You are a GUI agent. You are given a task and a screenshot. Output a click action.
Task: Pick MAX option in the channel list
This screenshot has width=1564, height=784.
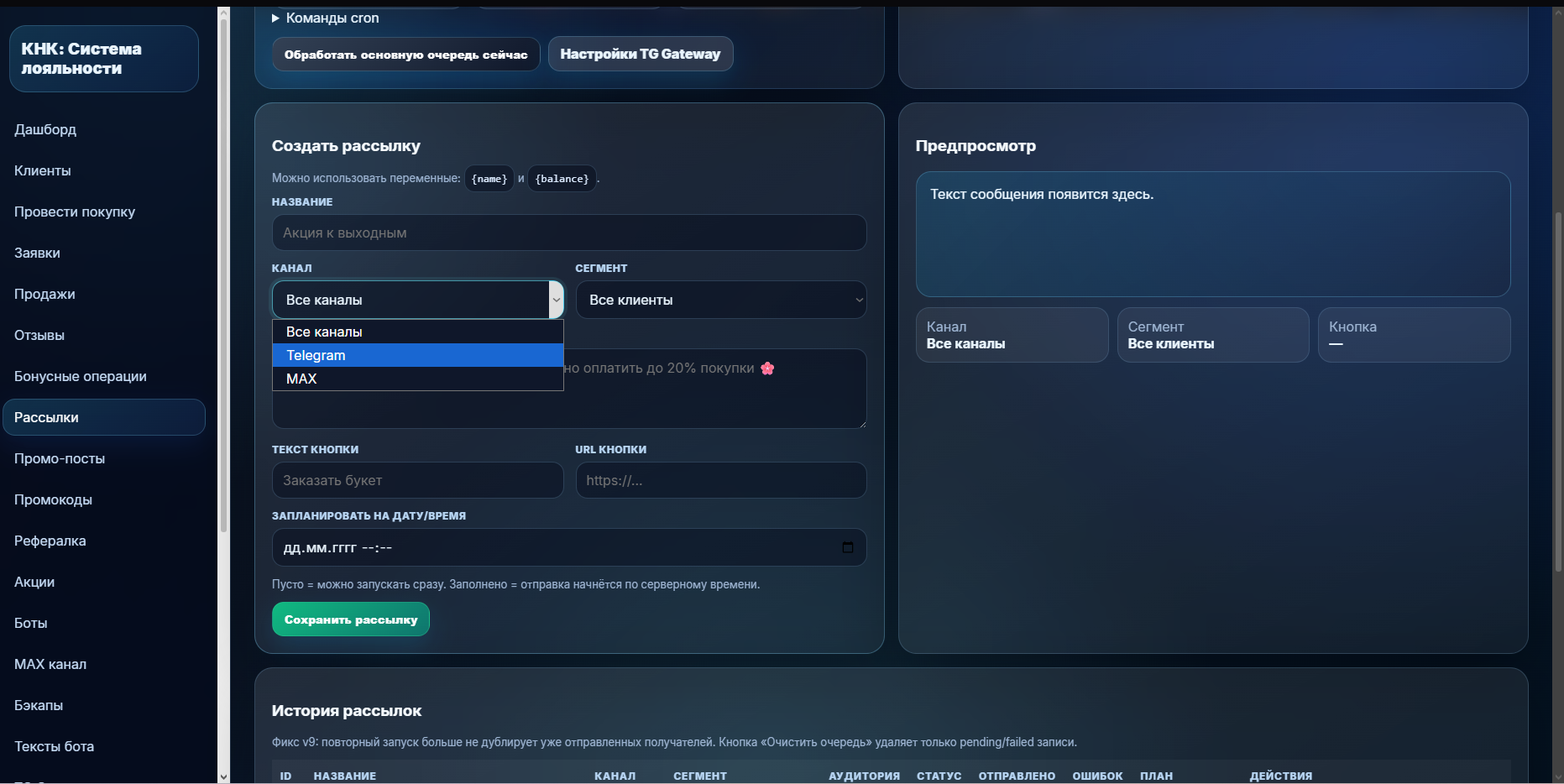pos(417,379)
